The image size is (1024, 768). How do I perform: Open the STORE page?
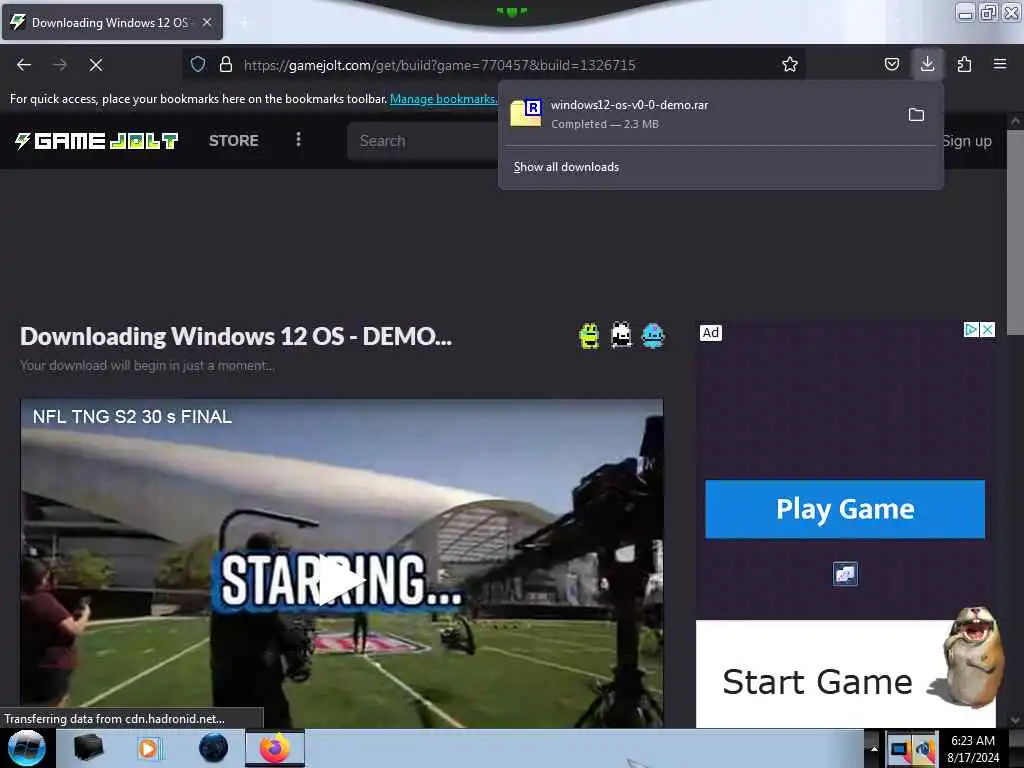tap(234, 140)
